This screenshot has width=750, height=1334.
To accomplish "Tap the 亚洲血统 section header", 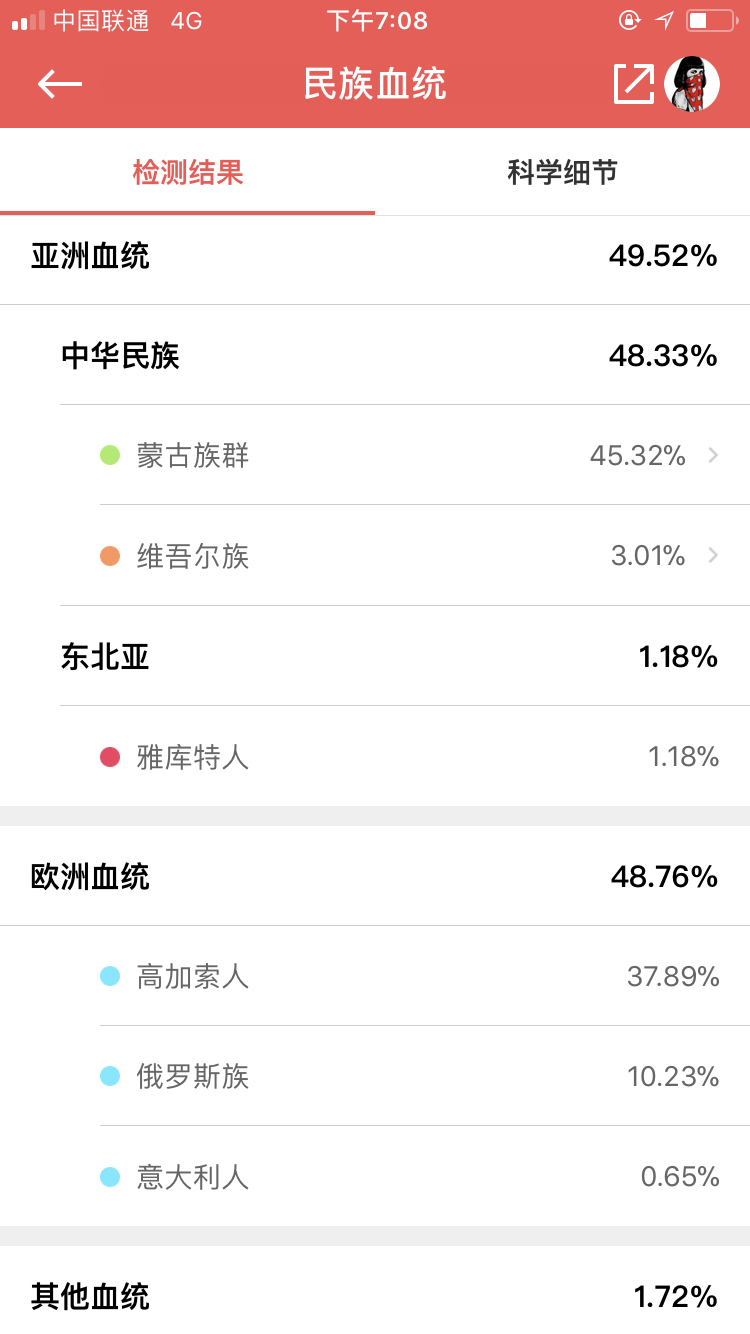I will coord(90,256).
